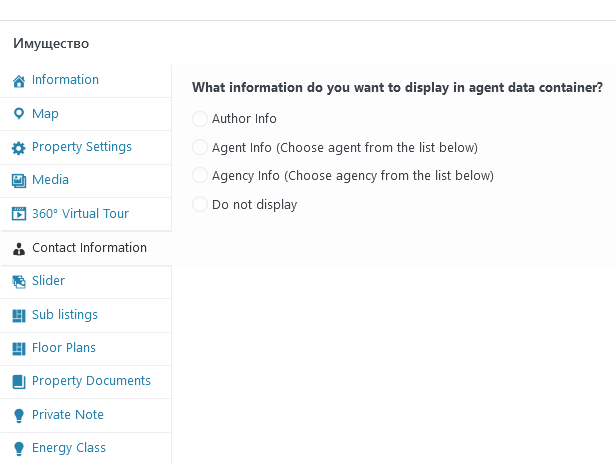Choose the Agent Info radio option

point(200,147)
